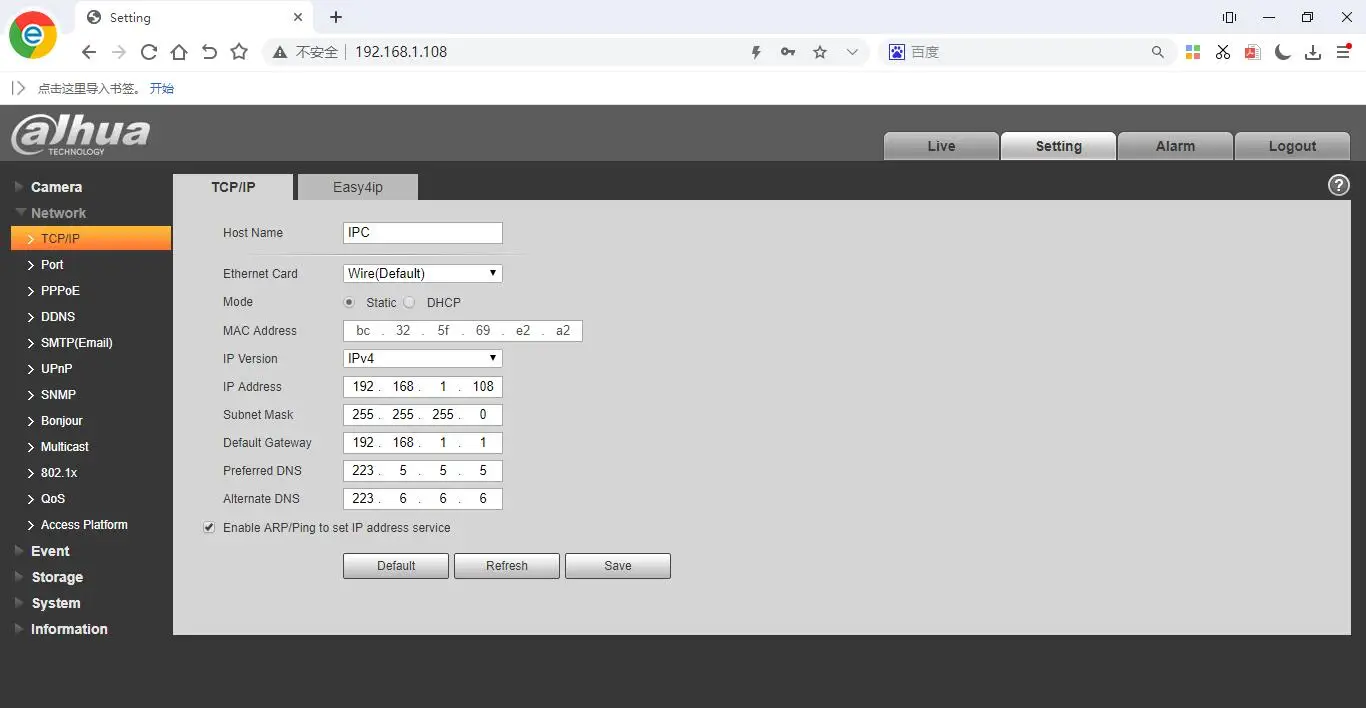Screen dimensions: 1366x708
Task: Bookmark page with address bar star
Action: [x=820, y=52]
